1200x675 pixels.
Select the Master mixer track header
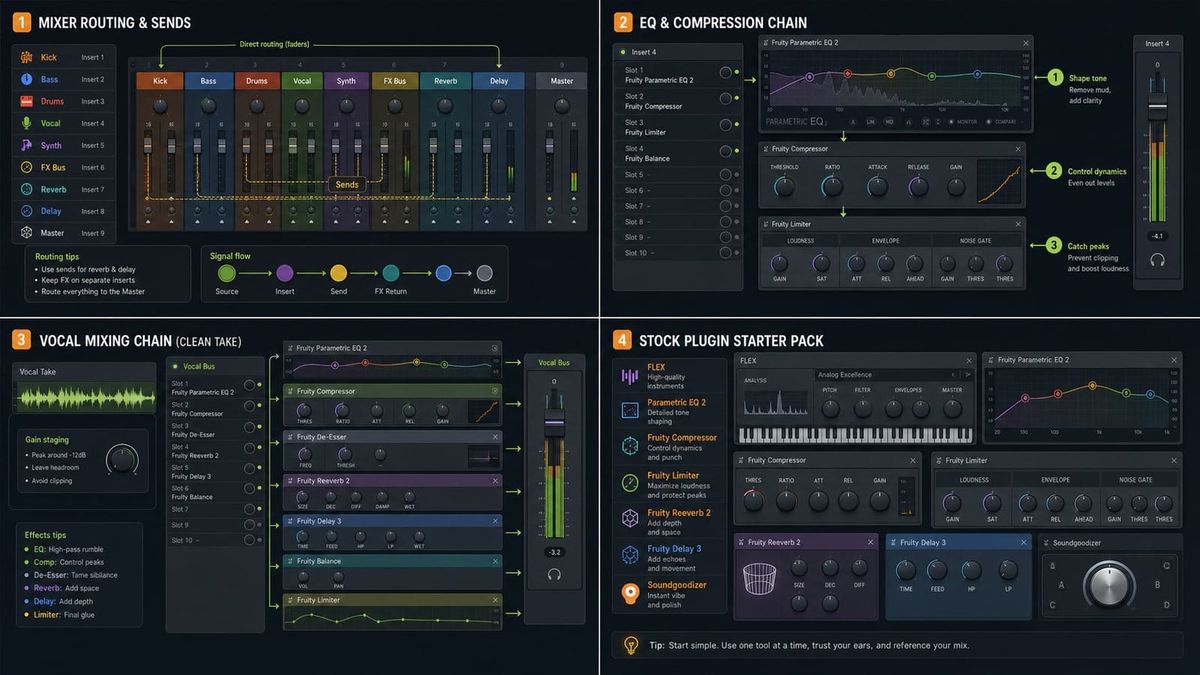pos(562,81)
